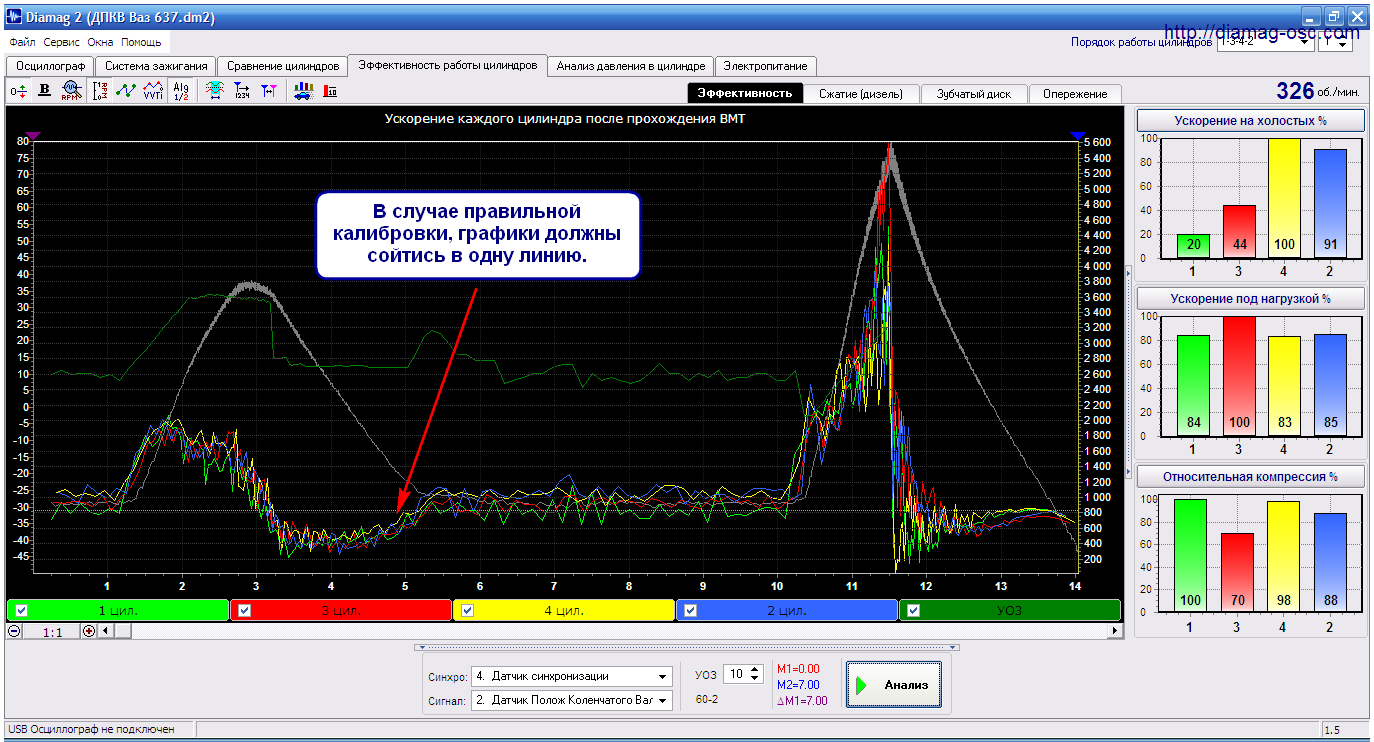Uncheck the УОЗ dark green checkbox
The width and height of the screenshot is (1374, 742).
(x=913, y=610)
